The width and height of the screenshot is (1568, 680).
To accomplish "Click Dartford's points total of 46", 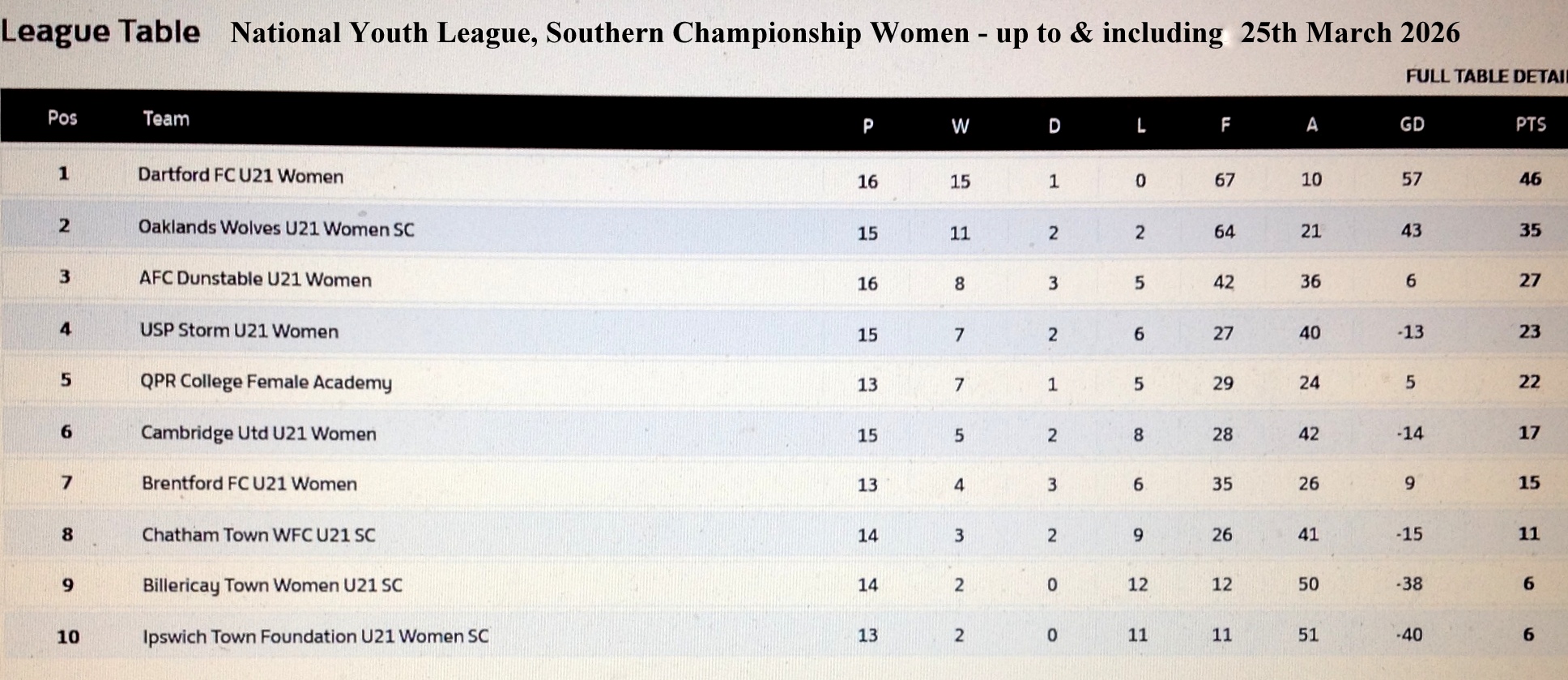I will click(x=1530, y=179).
